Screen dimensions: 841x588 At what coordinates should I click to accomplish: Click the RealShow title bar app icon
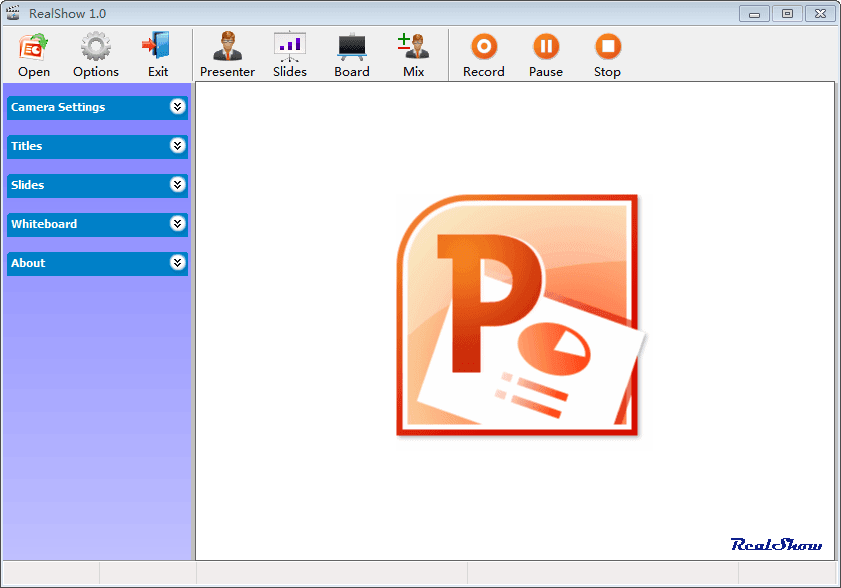click(x=13, y=13)
